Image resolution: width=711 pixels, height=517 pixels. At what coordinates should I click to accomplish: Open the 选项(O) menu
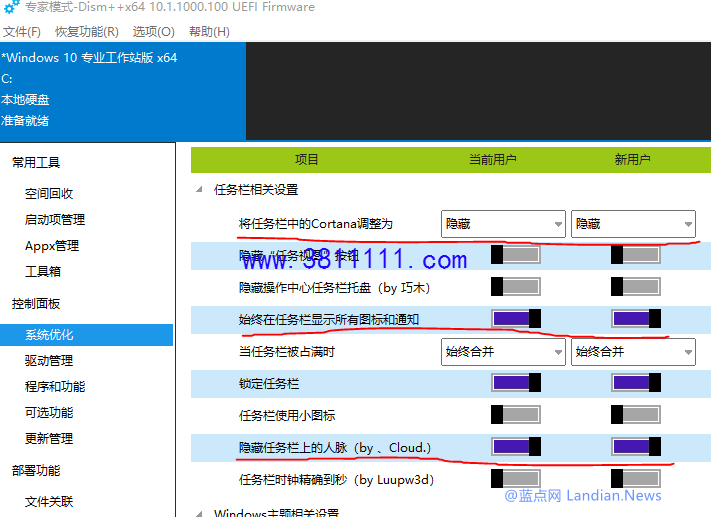click(x=153, y=32)
